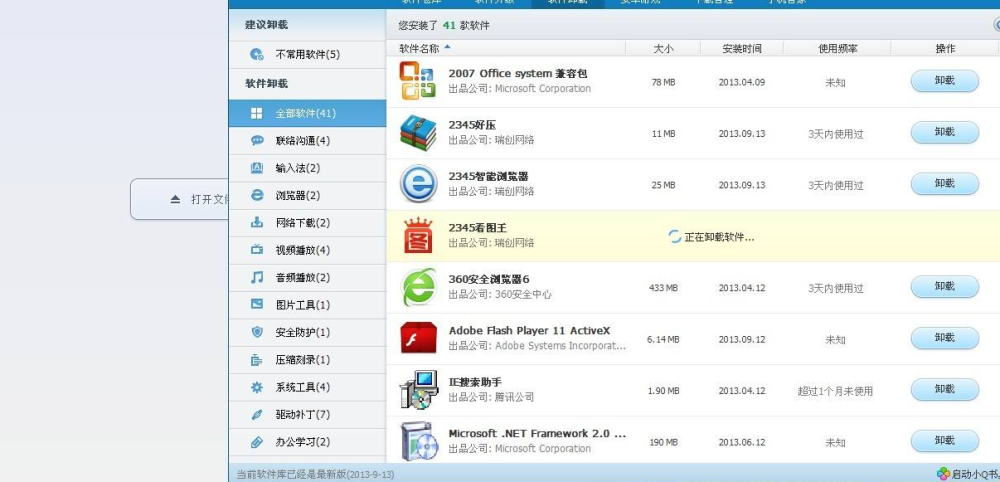Screen dimensions: 1000x482
Task: Sort list by 使用频率 column header
Action: point(837,48)
